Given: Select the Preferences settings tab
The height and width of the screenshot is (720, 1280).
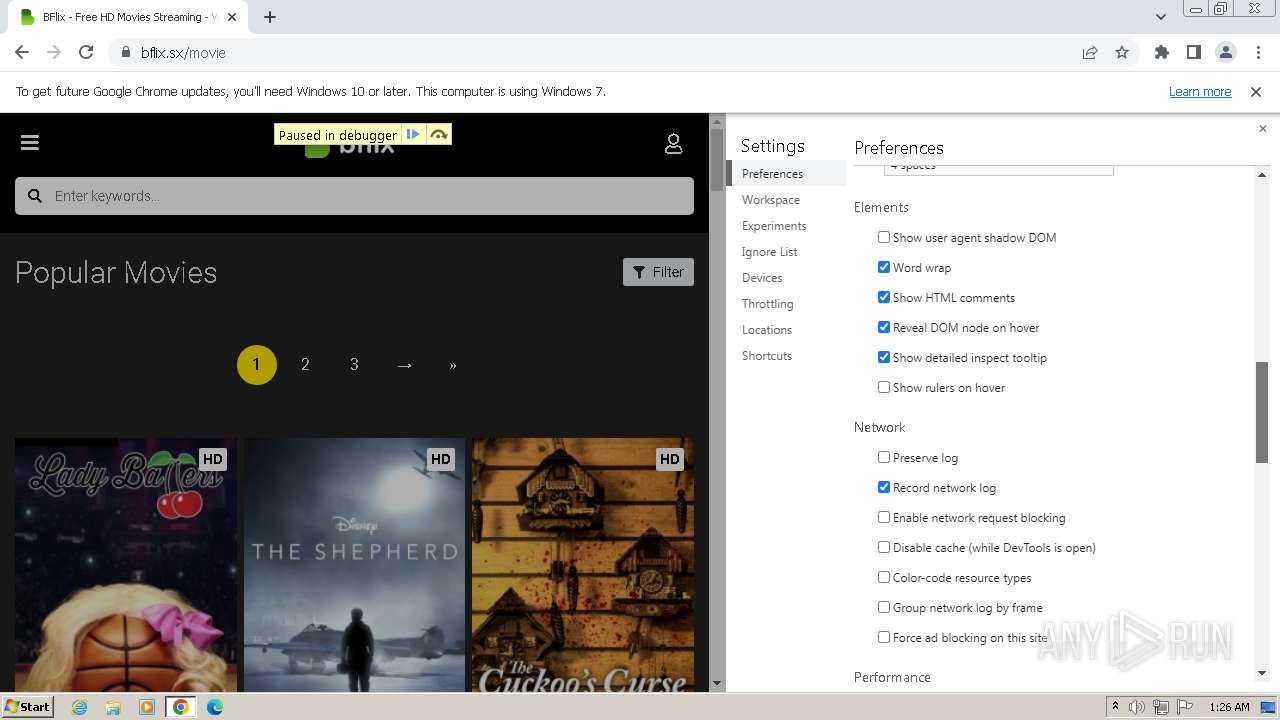Looking at the screenshot, I should (787, 174).
